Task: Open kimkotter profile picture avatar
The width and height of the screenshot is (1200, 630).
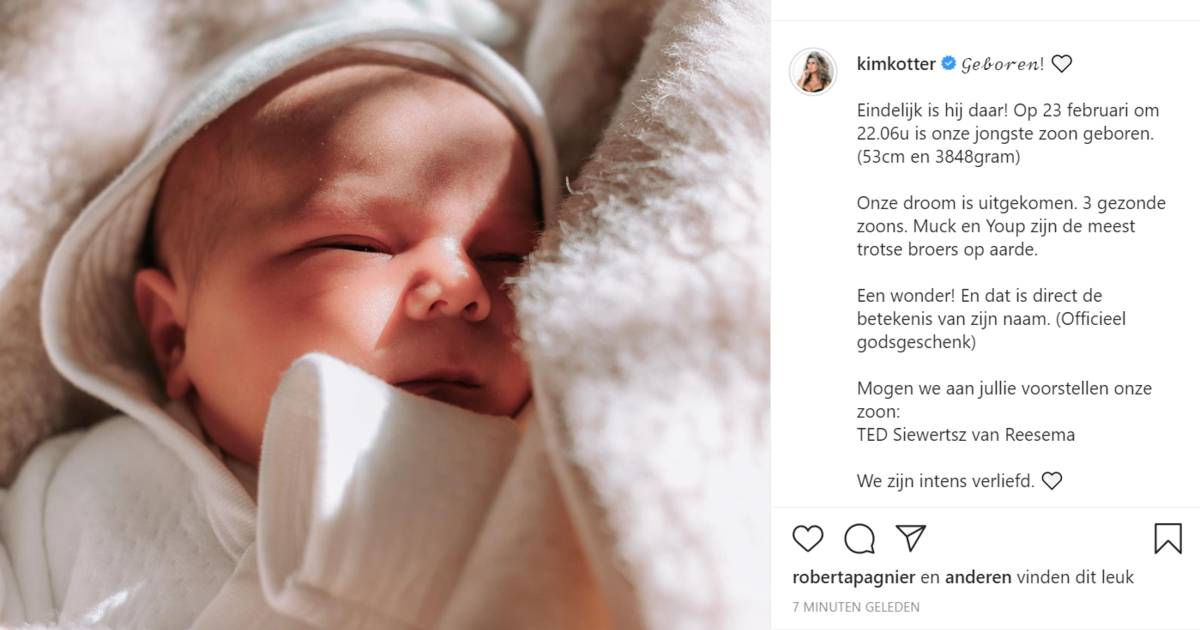Action: [x=813, y=72]
